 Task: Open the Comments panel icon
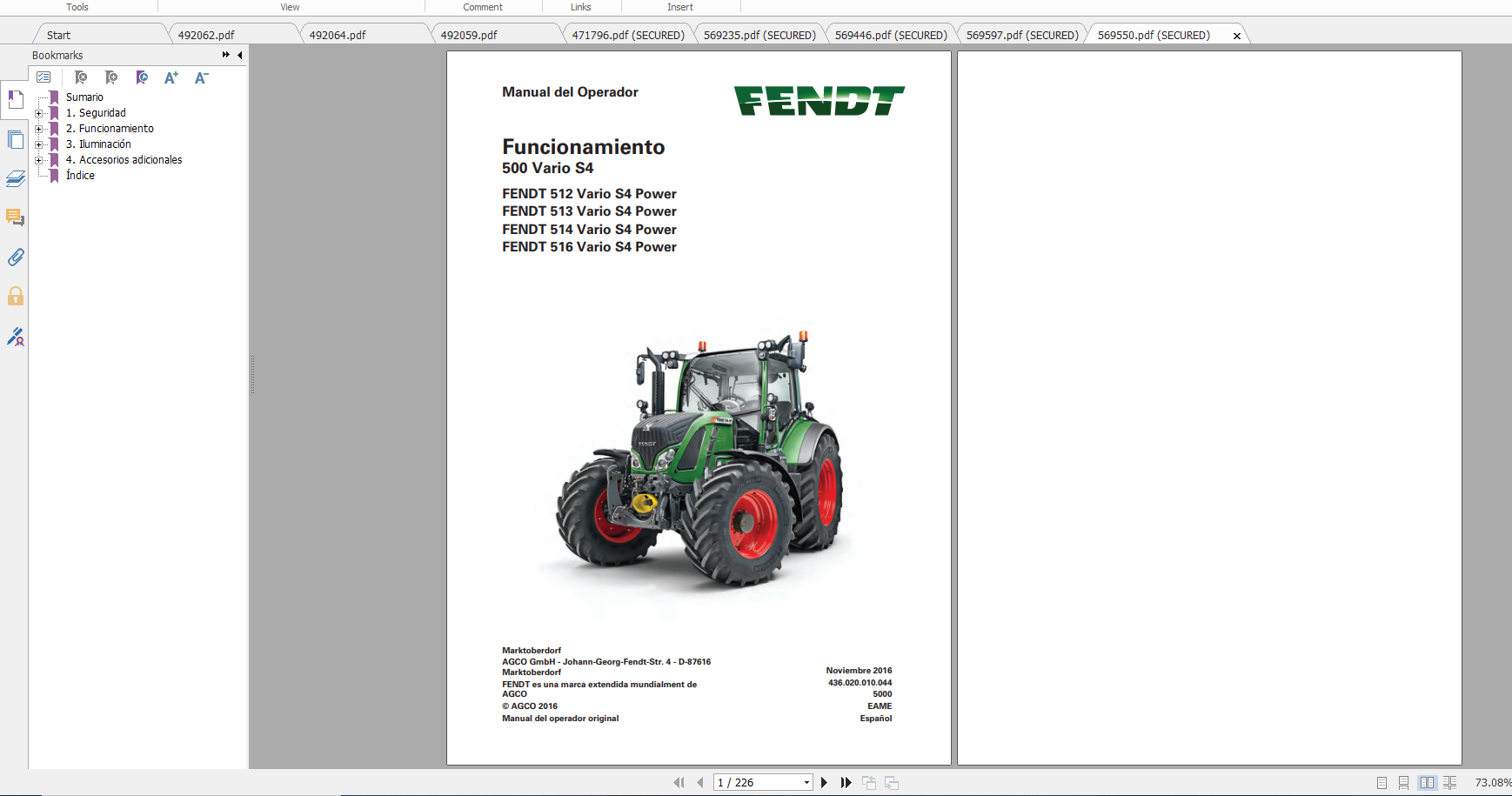tap(15, 217)
